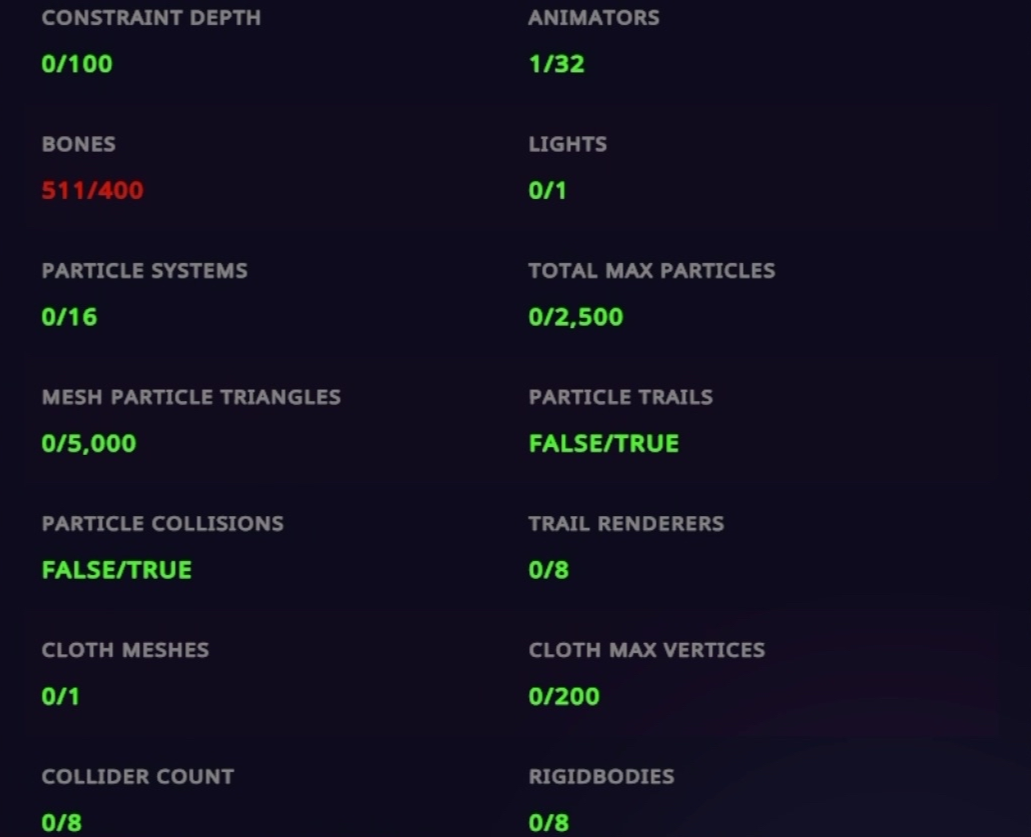Select the 0/200 cloth vertices value

[x=564, y=696]
